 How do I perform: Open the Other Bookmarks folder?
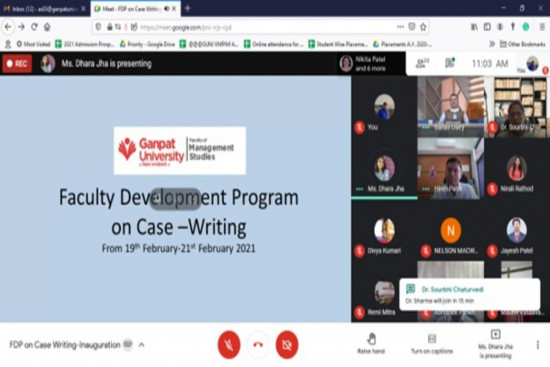coord(523,44)
